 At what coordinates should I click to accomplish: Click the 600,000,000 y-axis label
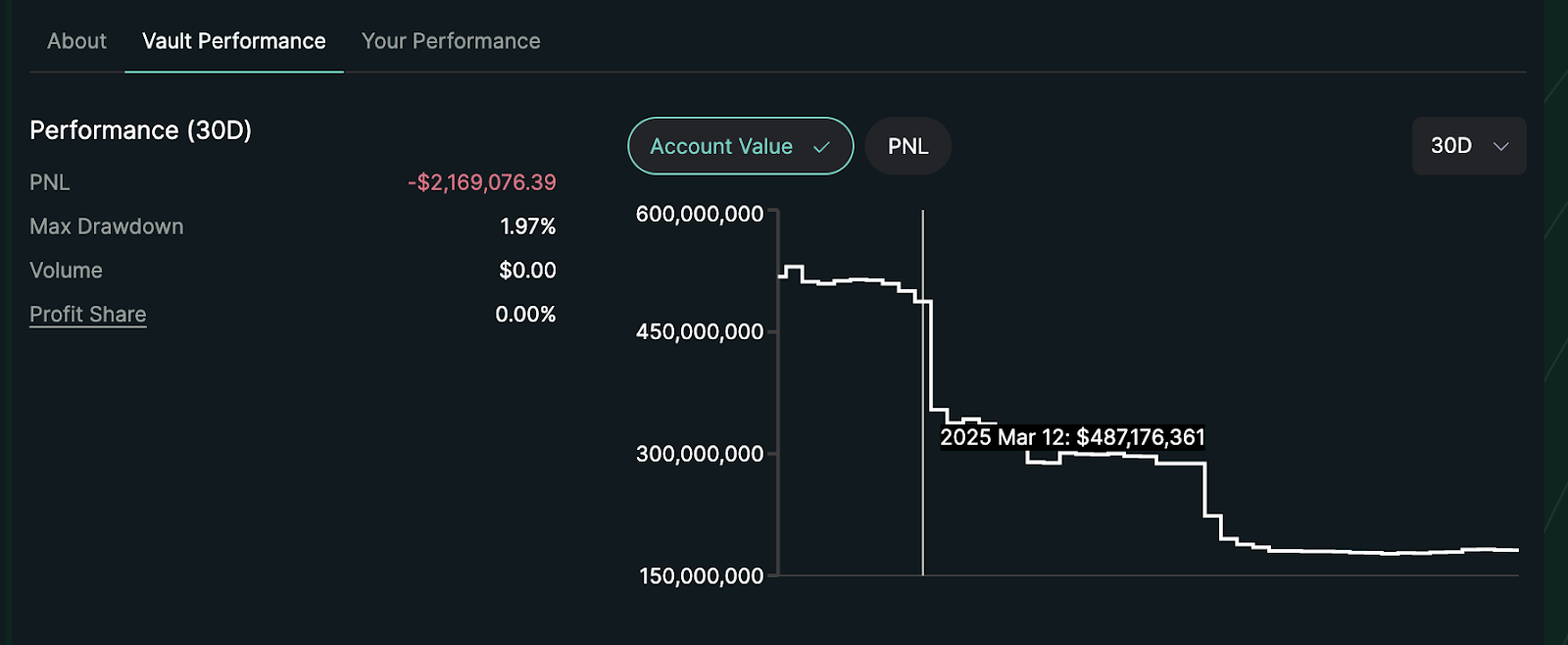(699, 214)
